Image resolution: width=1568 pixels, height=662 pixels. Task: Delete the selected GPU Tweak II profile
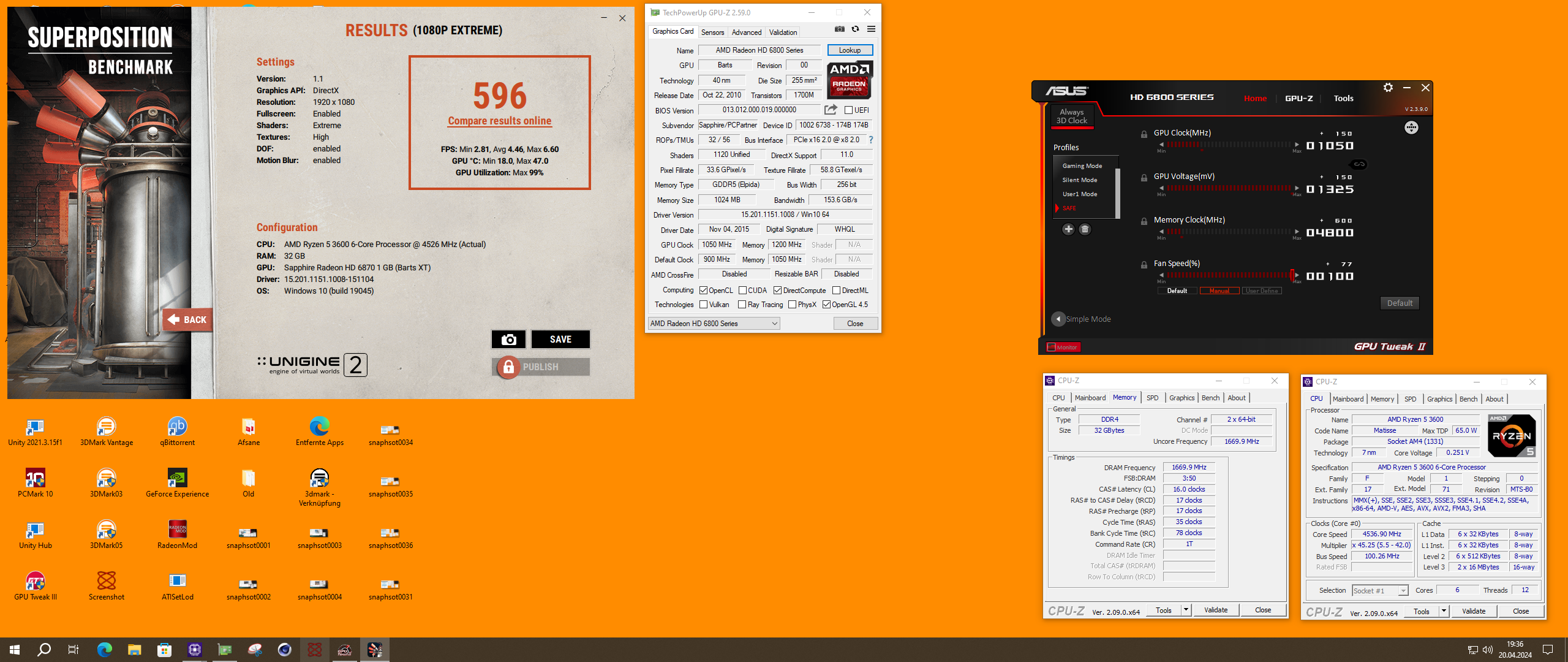click(x=1085, y=229)
